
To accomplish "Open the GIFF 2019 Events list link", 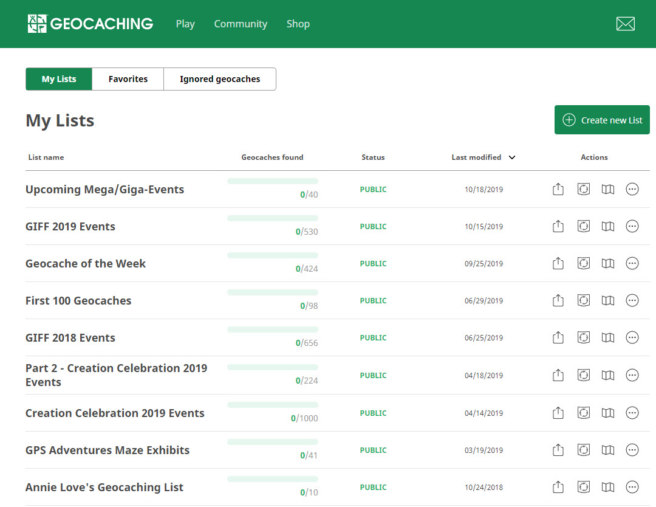I will pyautogui.click(x=70, y=227).
